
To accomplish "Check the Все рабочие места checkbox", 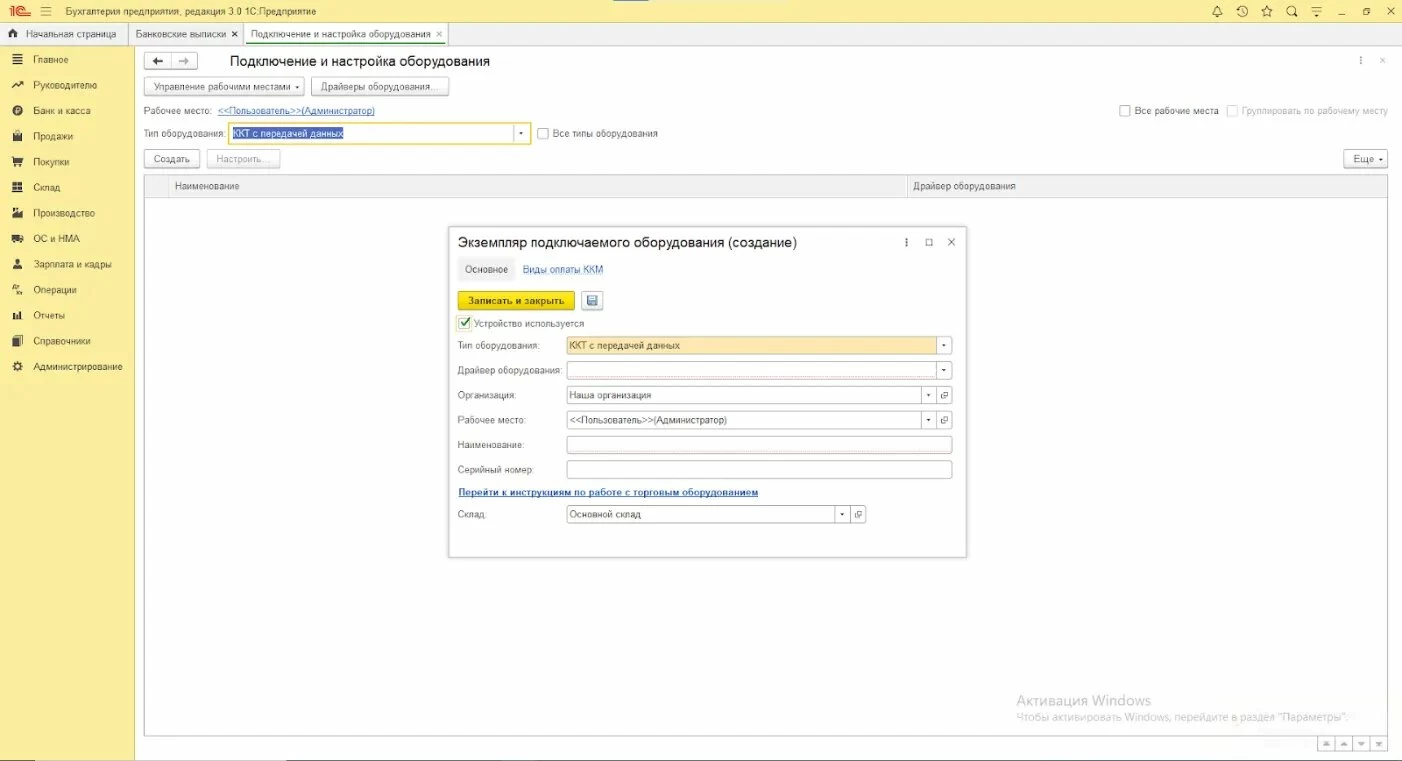I will tap(1125, 111).
